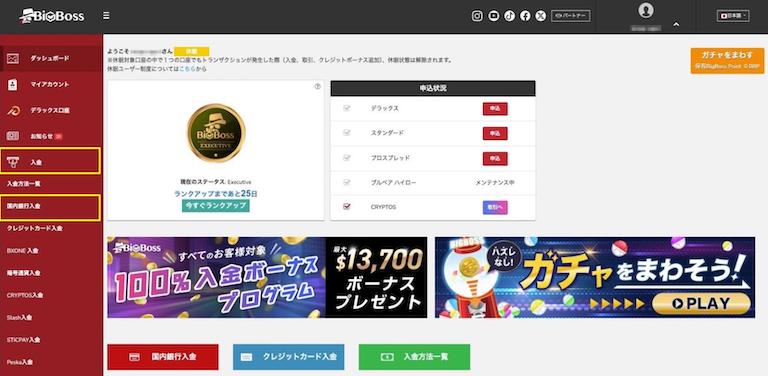
Task: Click the お知らせ red notification badge
Action: tap(59, 136)
